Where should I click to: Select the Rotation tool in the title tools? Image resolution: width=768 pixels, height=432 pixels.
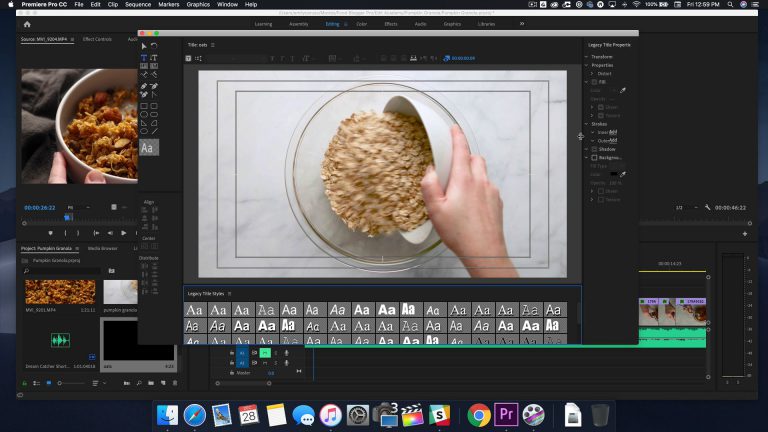coord(154,46)
